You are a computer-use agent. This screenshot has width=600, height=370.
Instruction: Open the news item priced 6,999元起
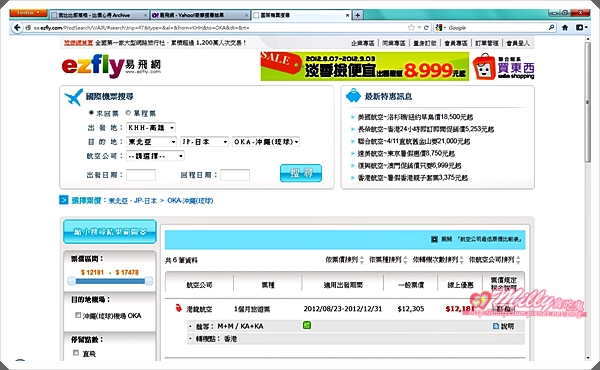[409, 166]
